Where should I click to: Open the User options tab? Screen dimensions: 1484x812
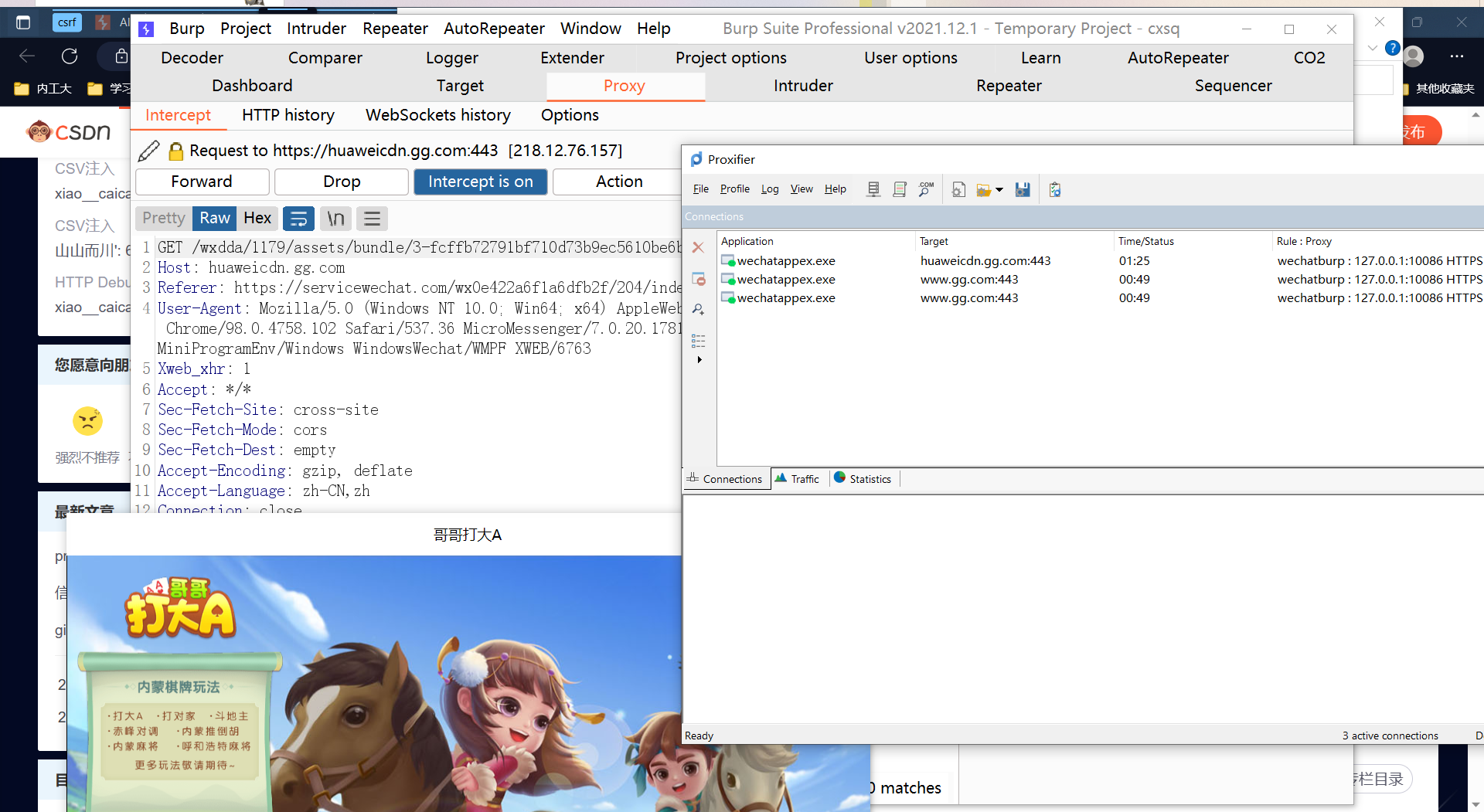pyautogui.click(x=910, y=58)
